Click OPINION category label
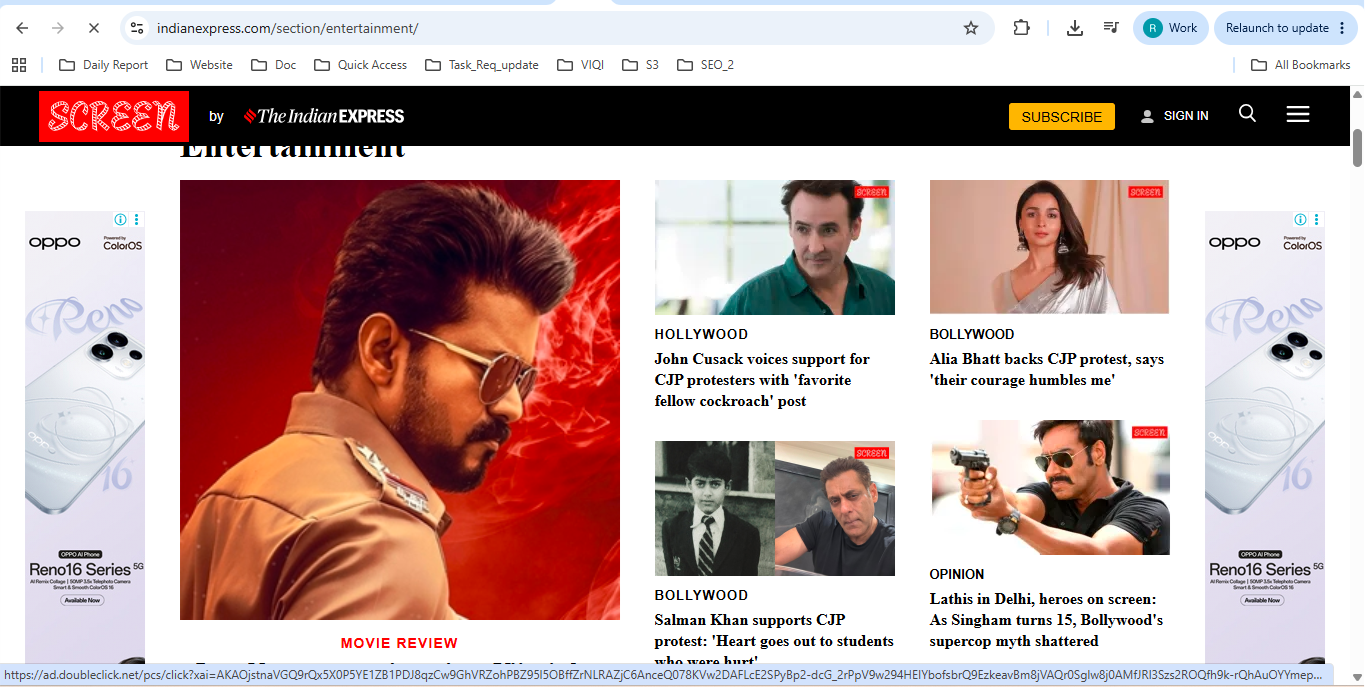Viewport: 1365px width, 688px height. click(957, 574)
